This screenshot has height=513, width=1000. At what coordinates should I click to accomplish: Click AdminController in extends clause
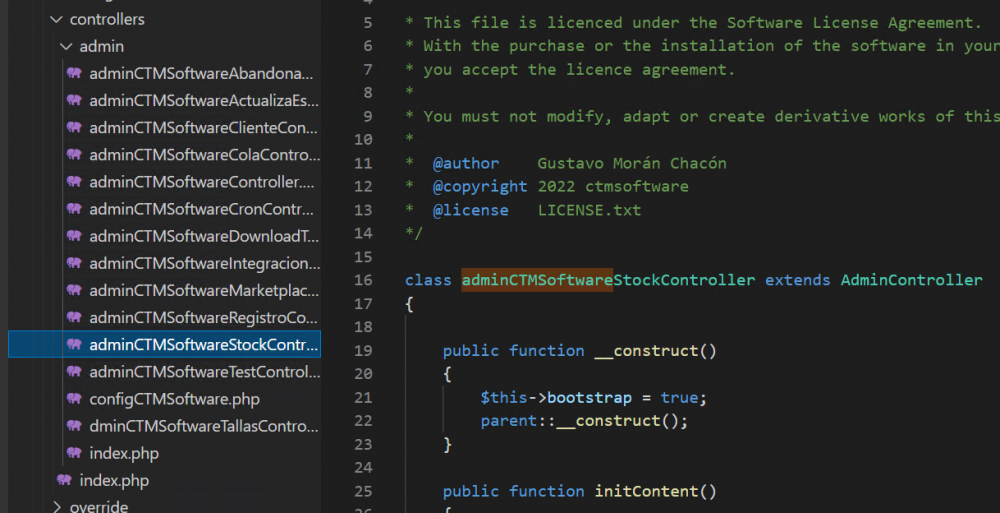pyautogui.click(x=911, y=280)
